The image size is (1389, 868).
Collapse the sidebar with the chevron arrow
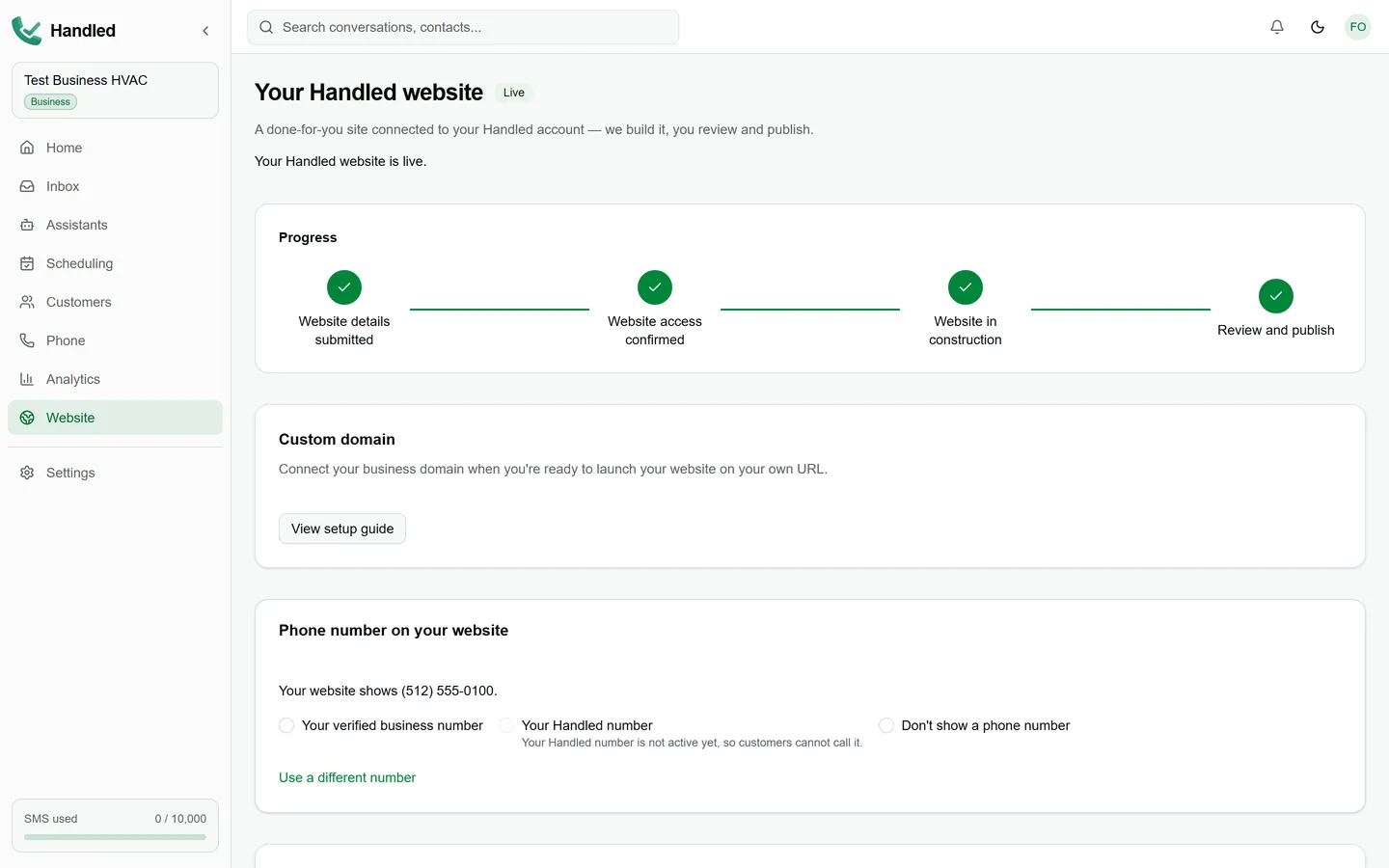(205, 31)
